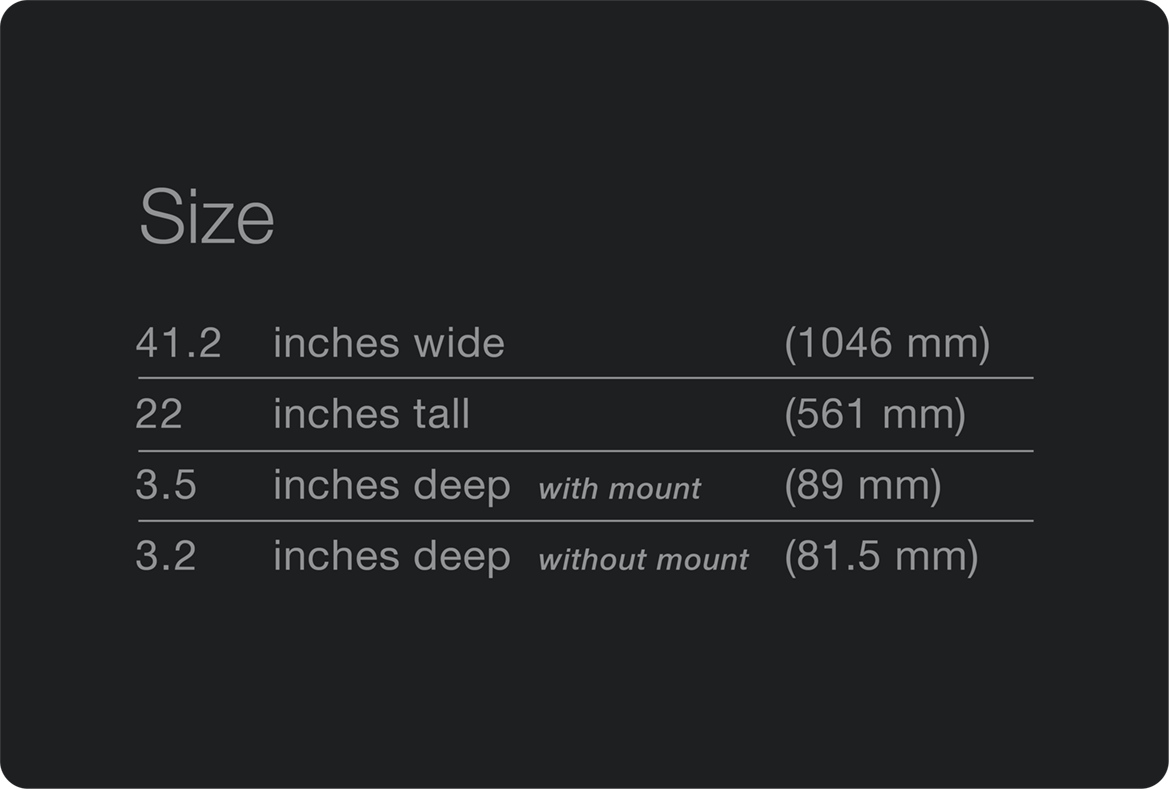Click the inches wide label
Image resolution: width=1169 pixels, height=789 pixels.
388,343
